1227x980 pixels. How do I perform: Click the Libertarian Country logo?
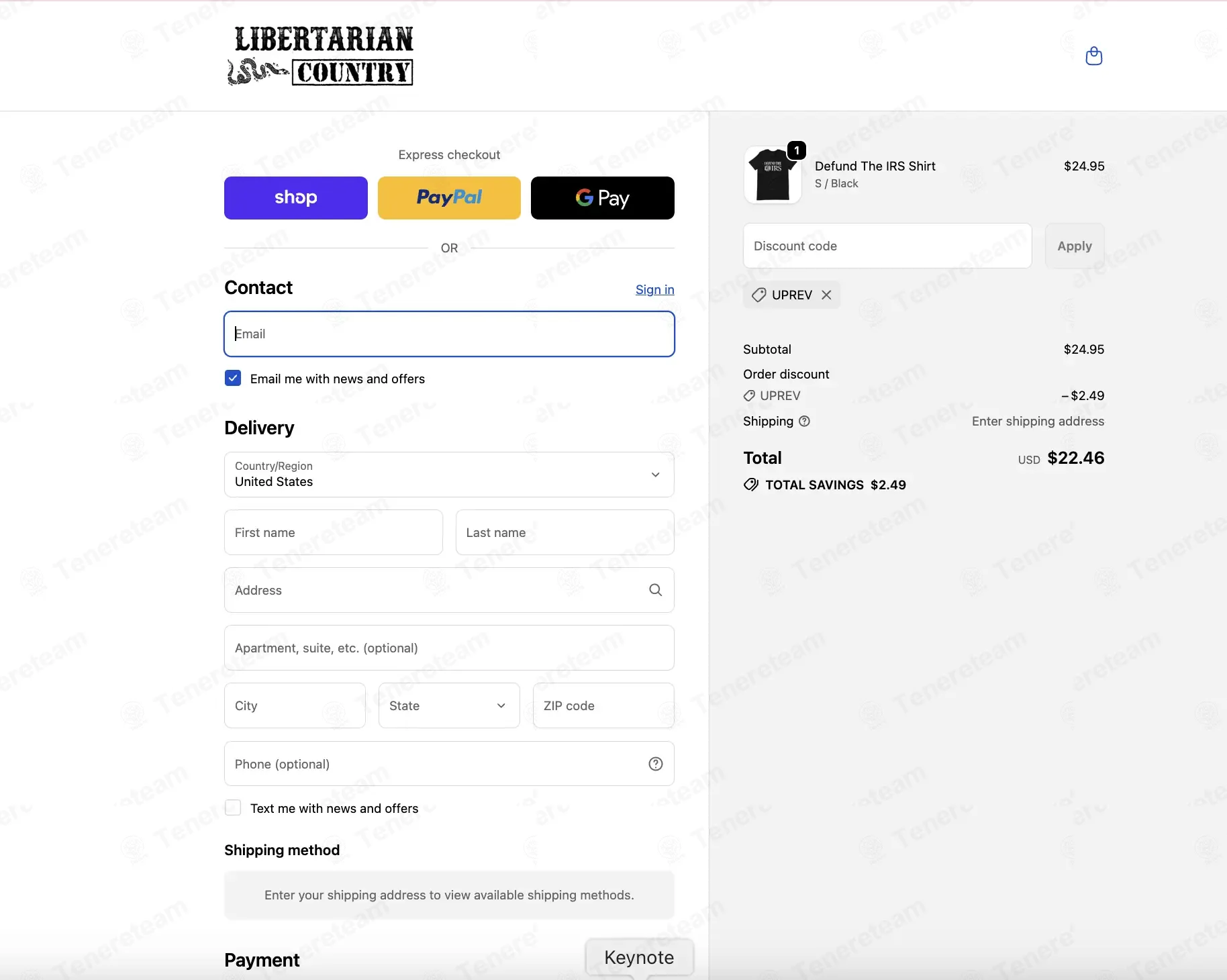click(x=320, y=56)
